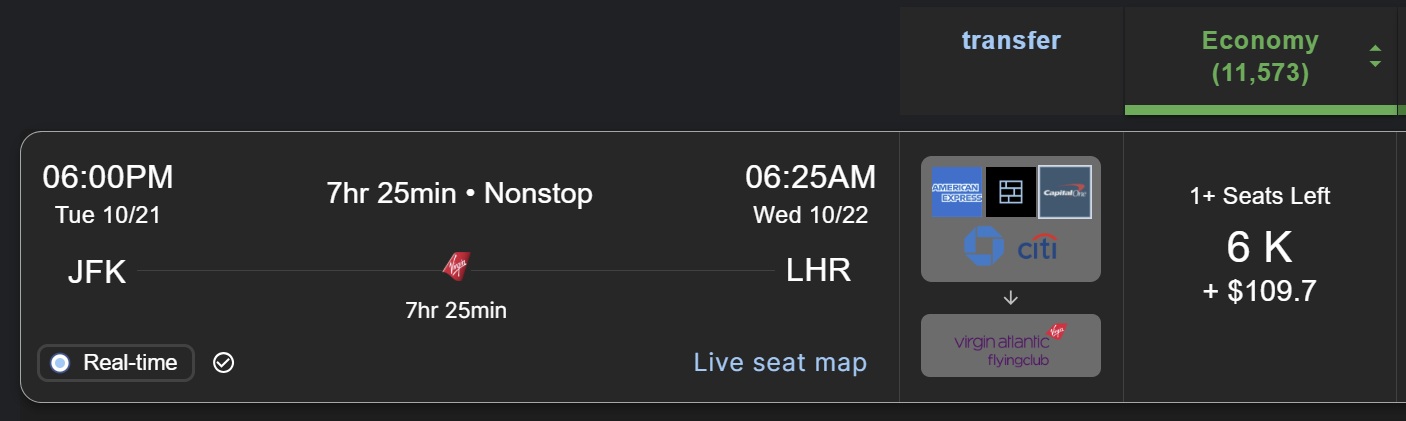Click the 1+ Seats Left label

(1260, 196)
